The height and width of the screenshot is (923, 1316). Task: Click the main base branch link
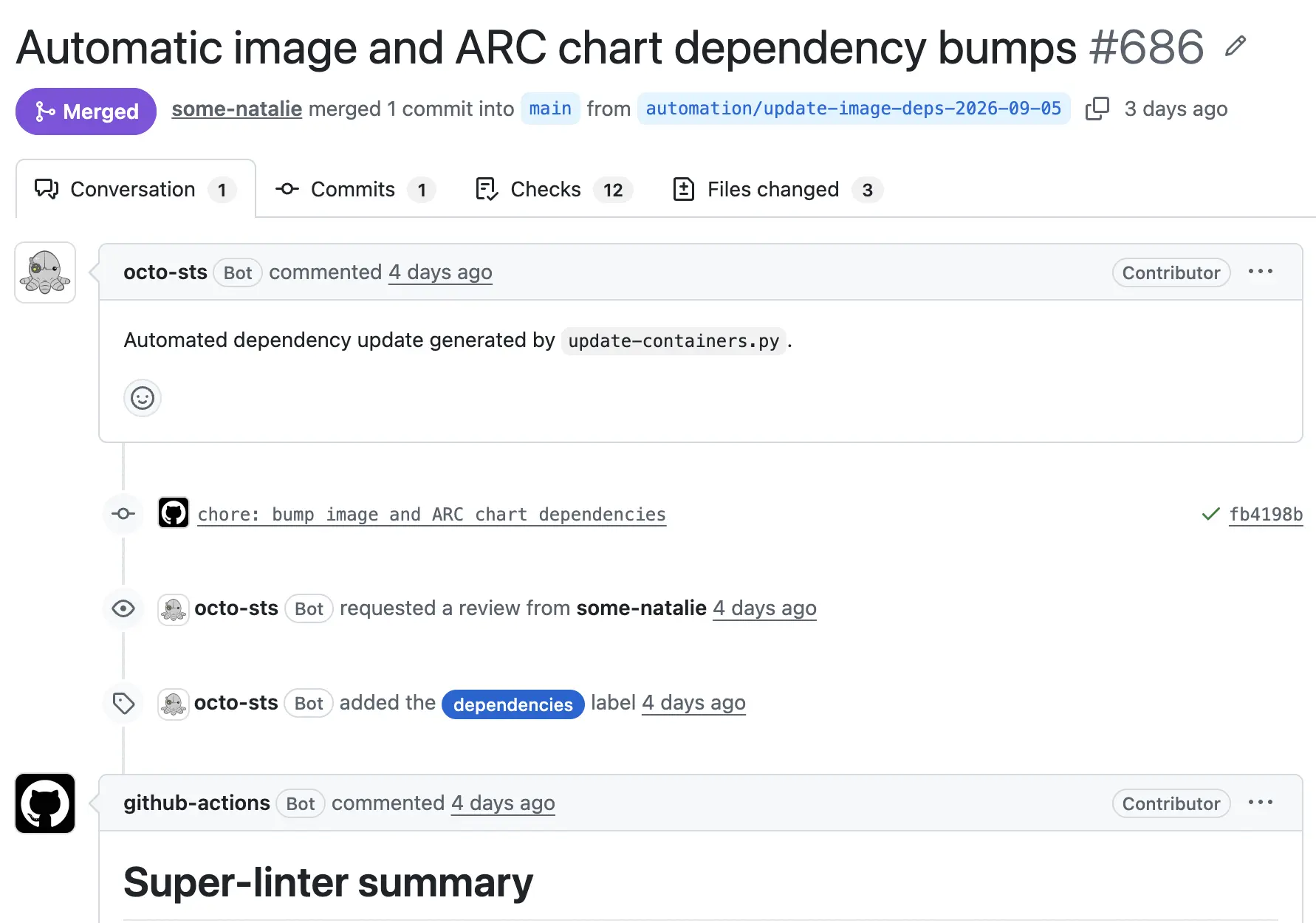click(550, 109)
